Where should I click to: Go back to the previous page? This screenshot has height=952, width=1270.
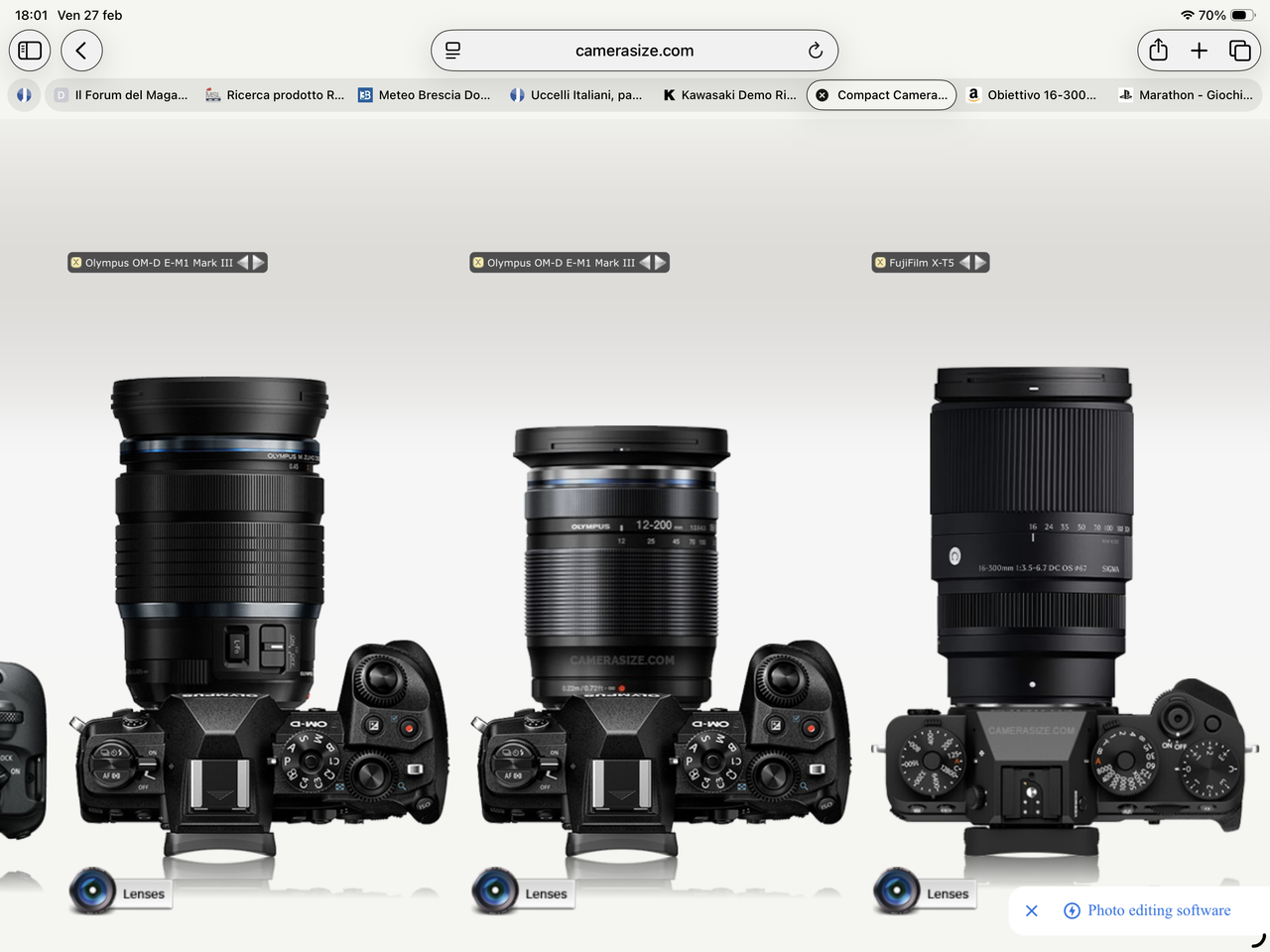click(x=81, y=51)
